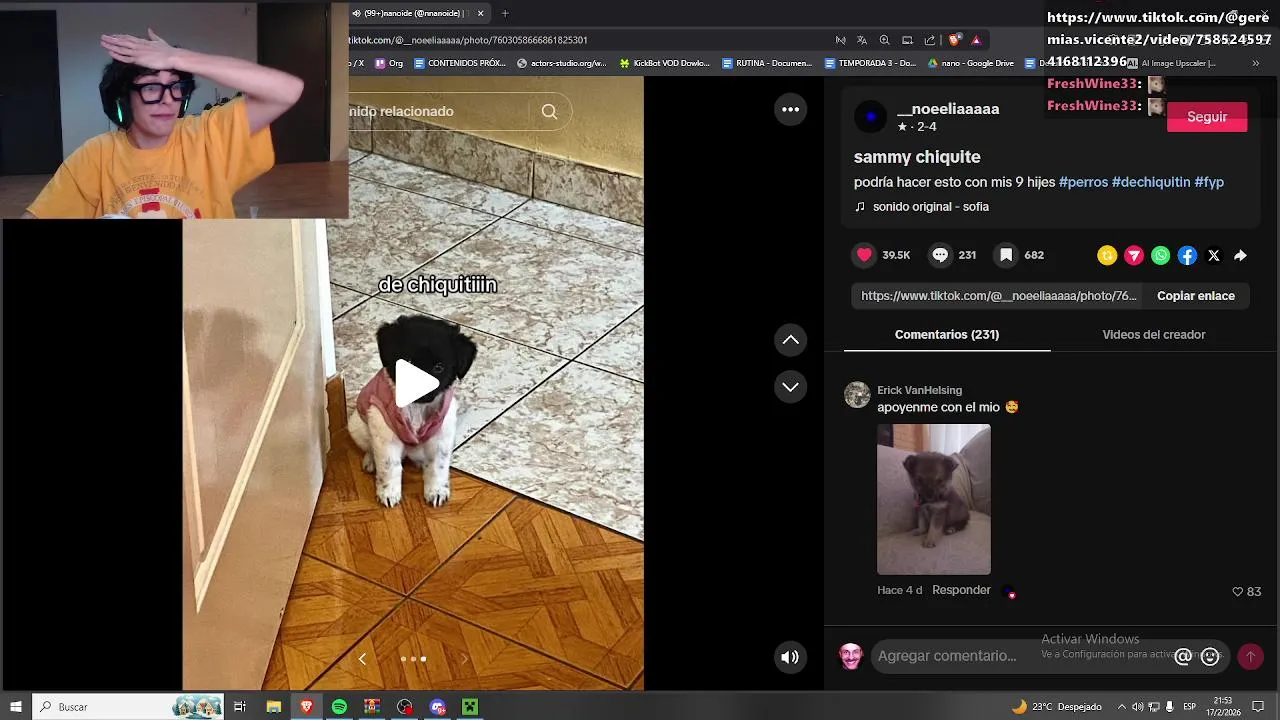Open the Brave Rewards triangle icon
The width and height of the screenshot is (1280, 720).
click(x=976, y=40)
